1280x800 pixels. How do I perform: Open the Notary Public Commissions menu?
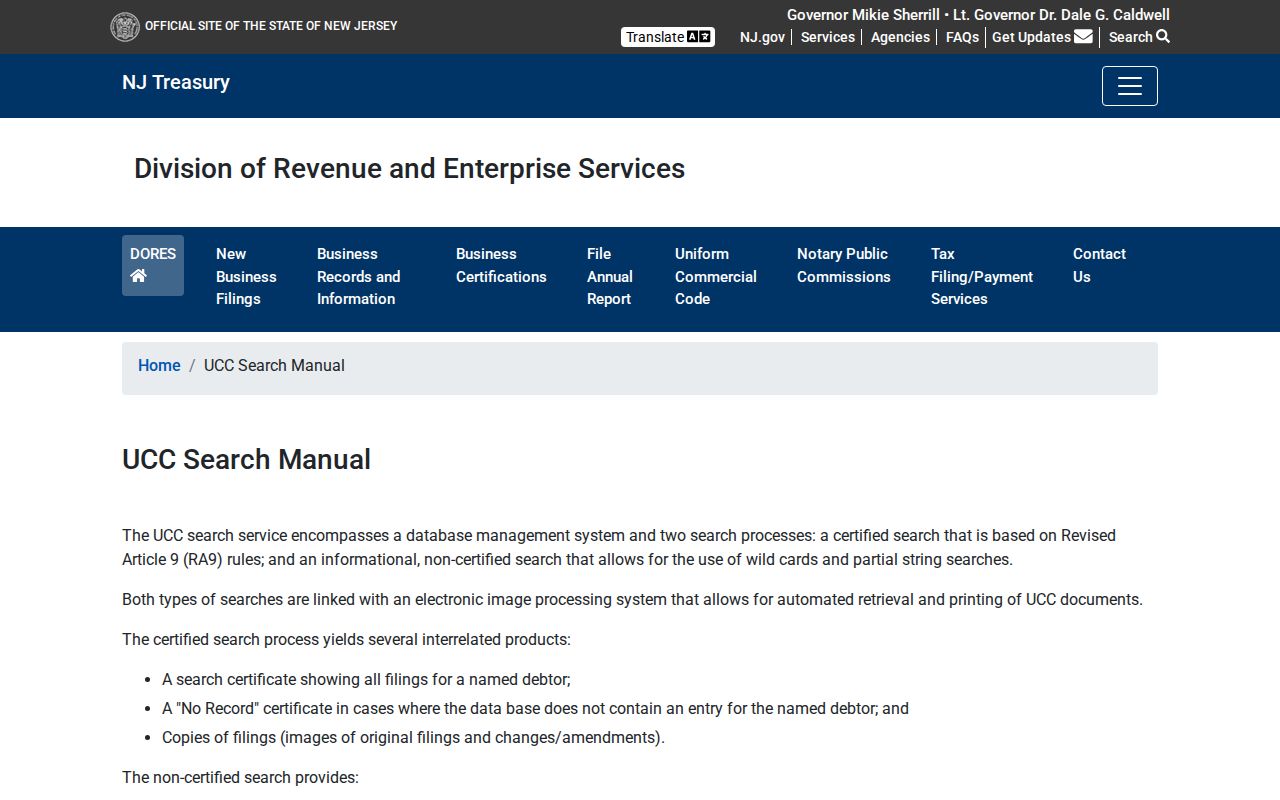844,265
